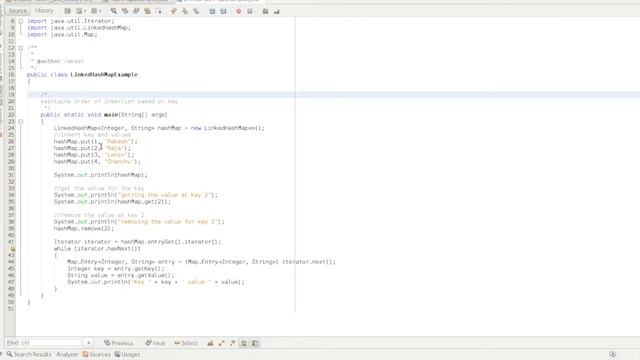Click the Shift Line Left icon
Screen dimensions: 640x360
(x=212, y=11)
